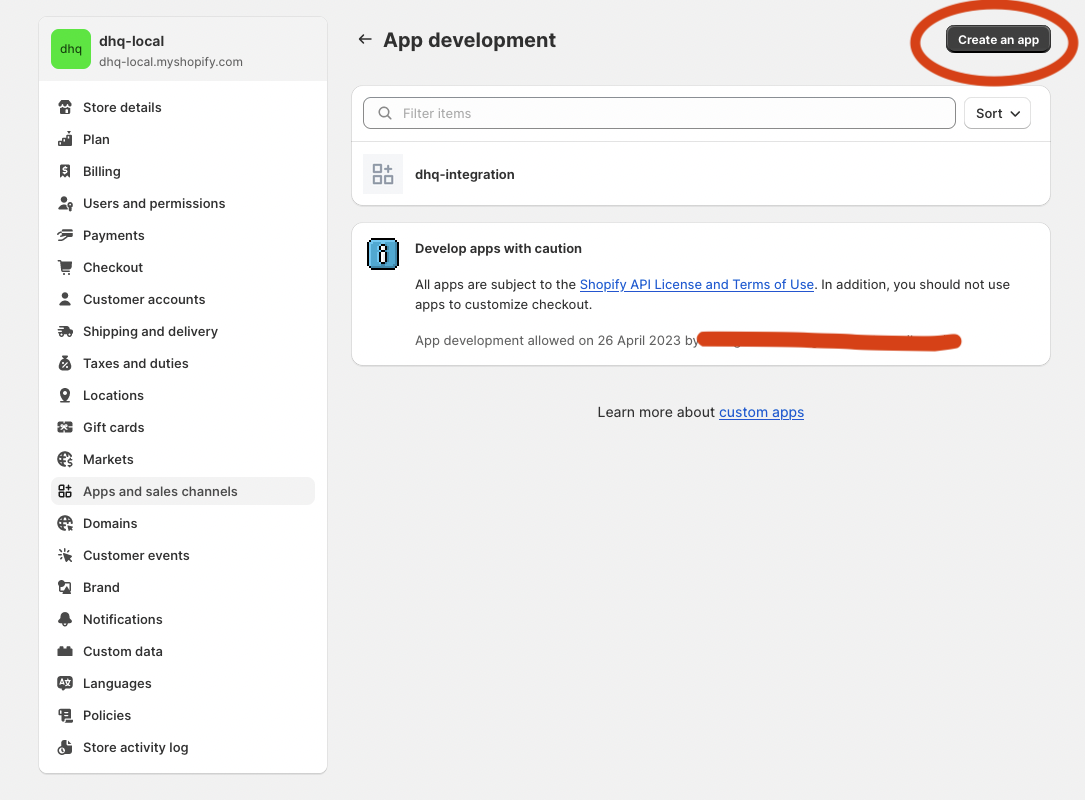Open the Plan settings page
The height and width of the screenshot is (800, 1085).
(x=183, y=139)
